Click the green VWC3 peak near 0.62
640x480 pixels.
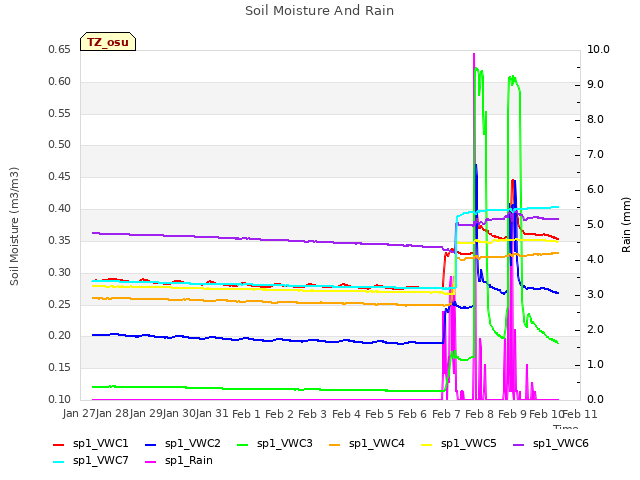[x=476, y=68]
